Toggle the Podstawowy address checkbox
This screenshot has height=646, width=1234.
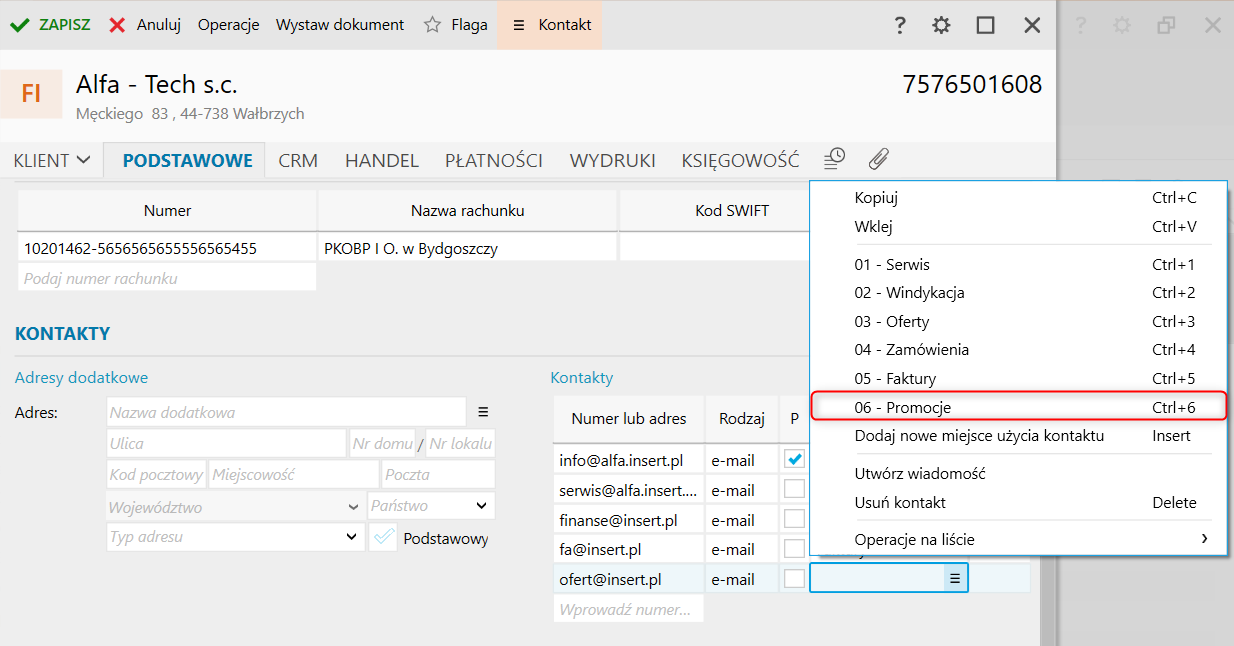click(x=383, y=538)
